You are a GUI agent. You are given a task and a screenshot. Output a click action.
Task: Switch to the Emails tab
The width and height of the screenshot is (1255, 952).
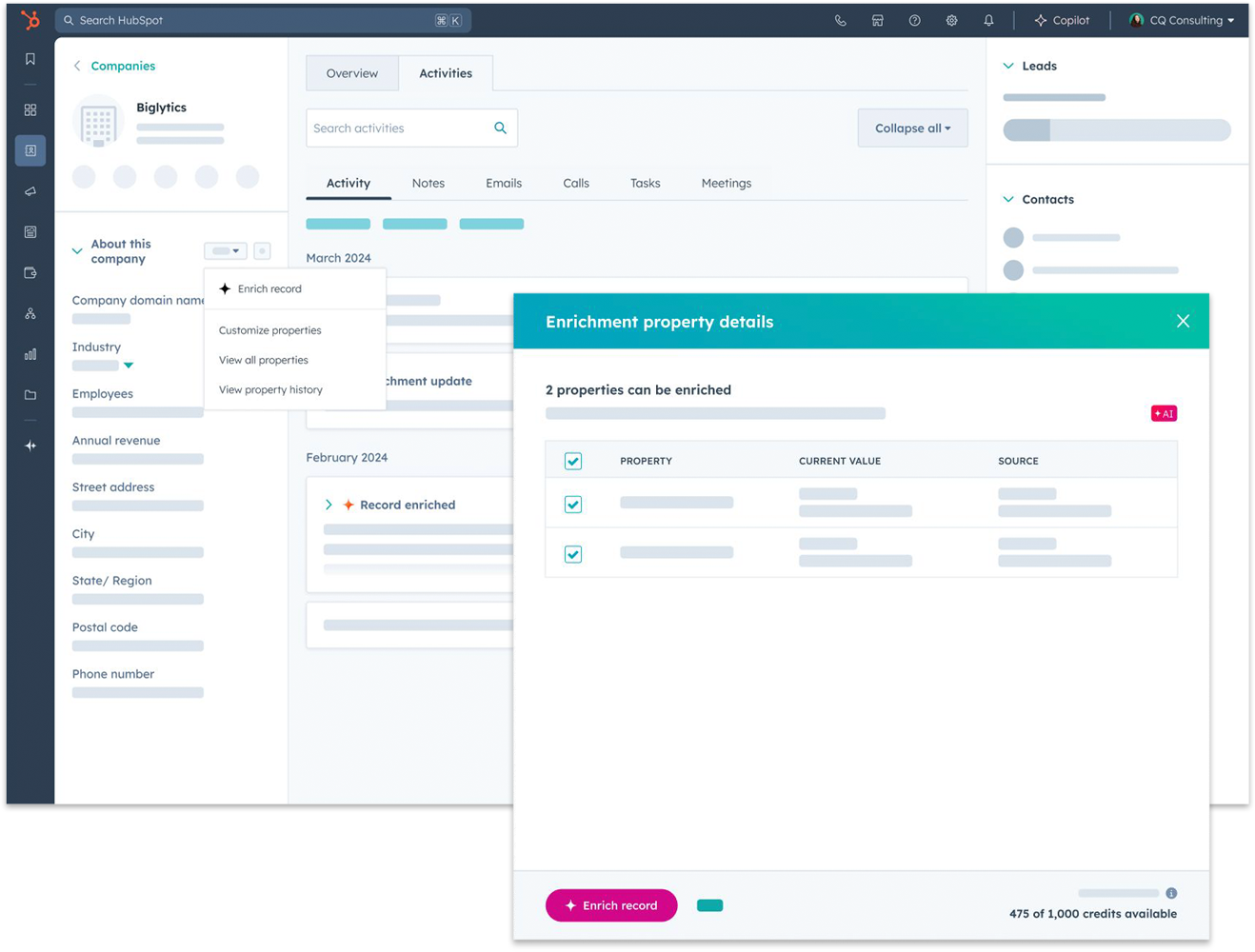click(x=503, y=183)
